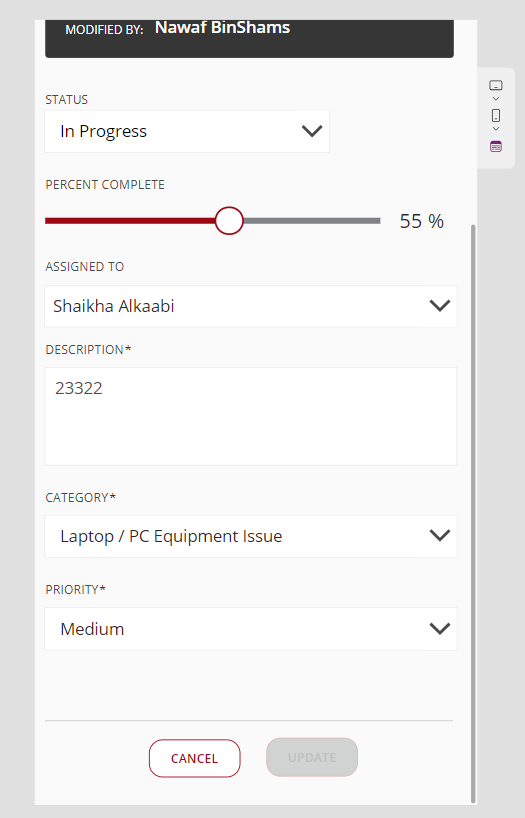Click the red filled part of the slider
525x818 pixels.
[x=130, y=221]
